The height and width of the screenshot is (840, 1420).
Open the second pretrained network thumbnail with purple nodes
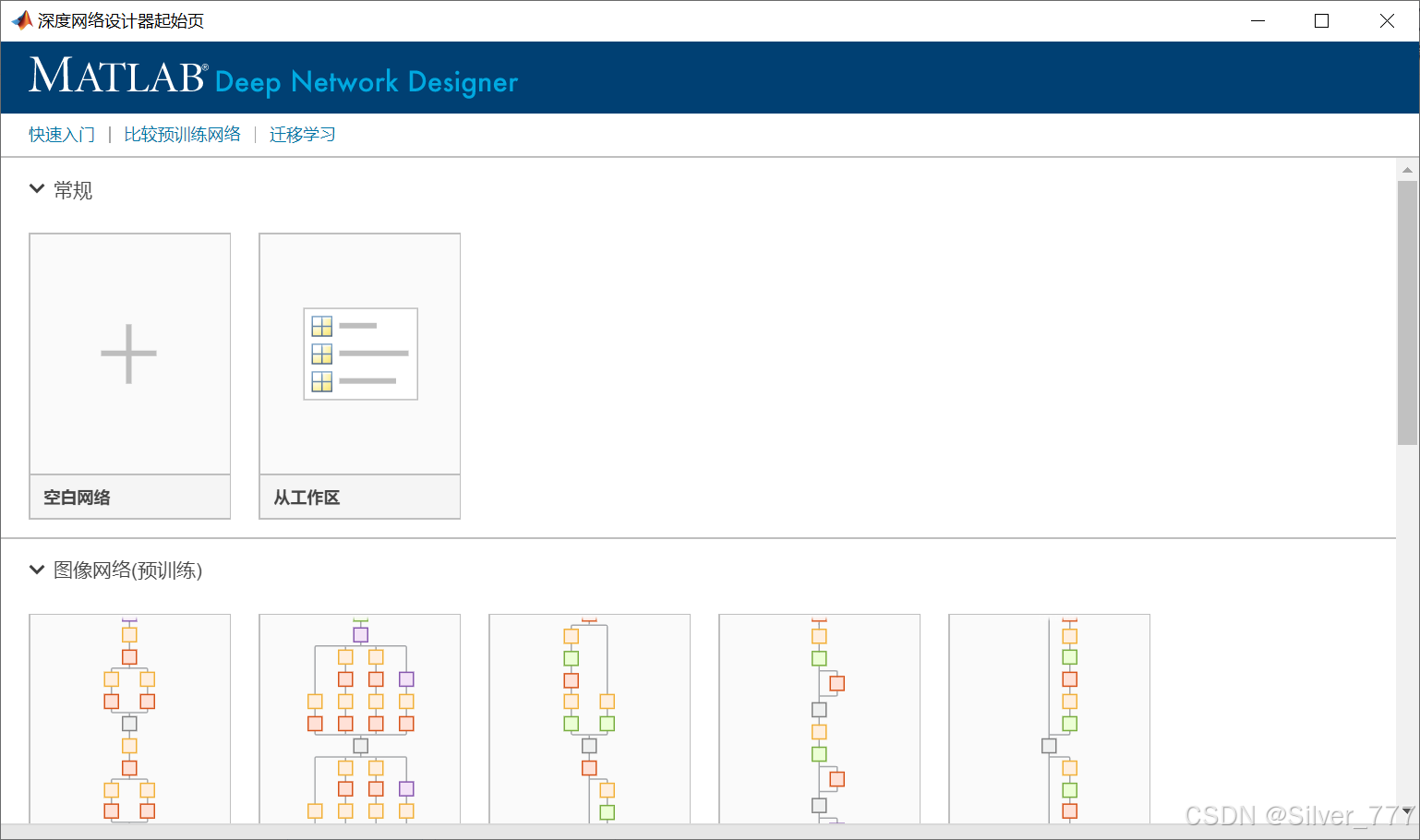point(360,719)
